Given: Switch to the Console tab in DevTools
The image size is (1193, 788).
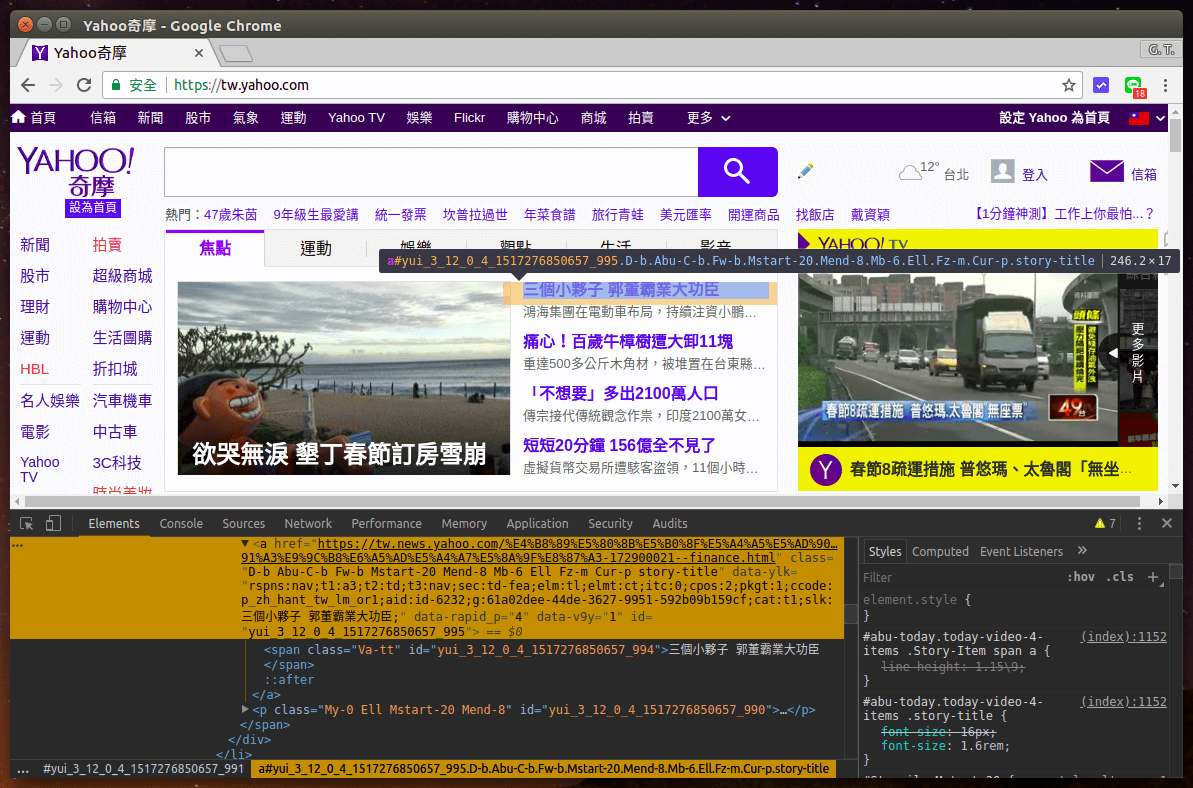Looking at the screenshot, I should [x=181, y=523].
